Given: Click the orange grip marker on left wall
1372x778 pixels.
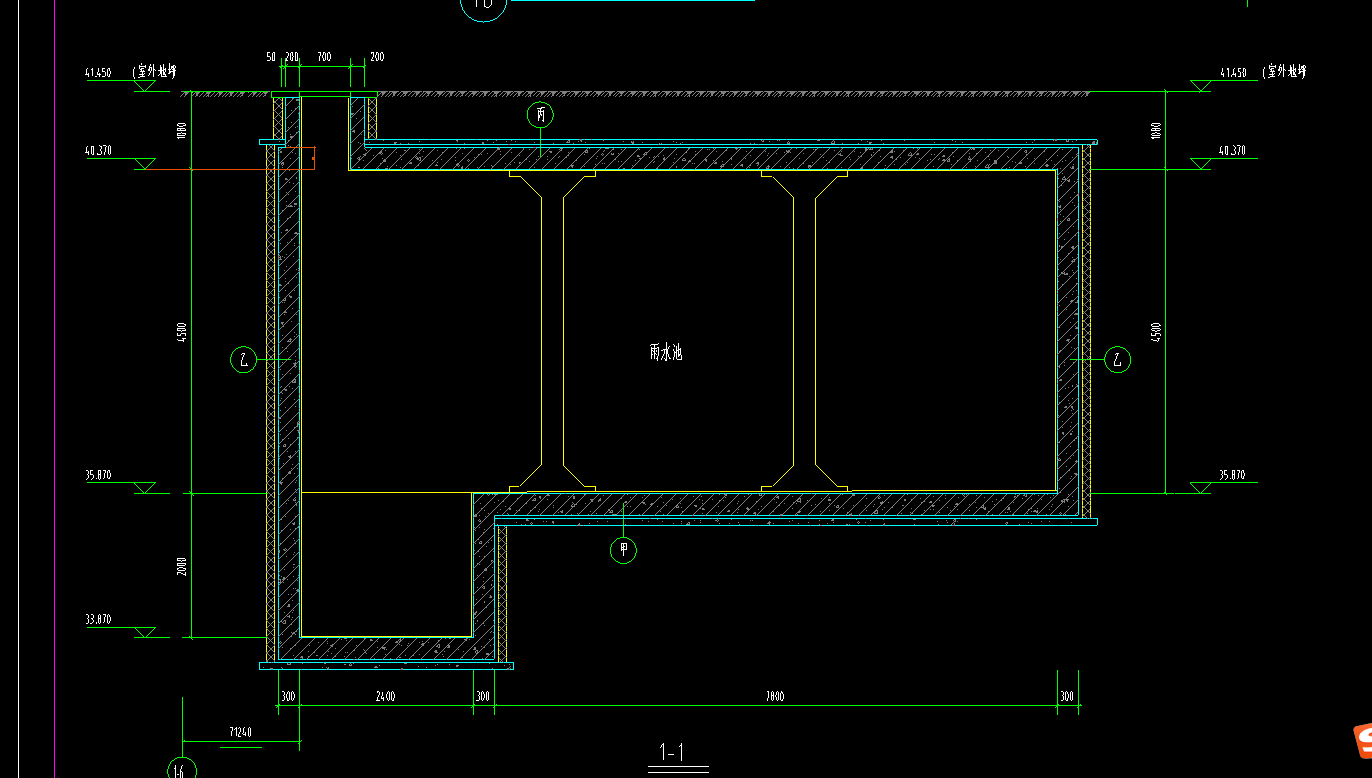Looking at the screenshot, I should point(314,157).
